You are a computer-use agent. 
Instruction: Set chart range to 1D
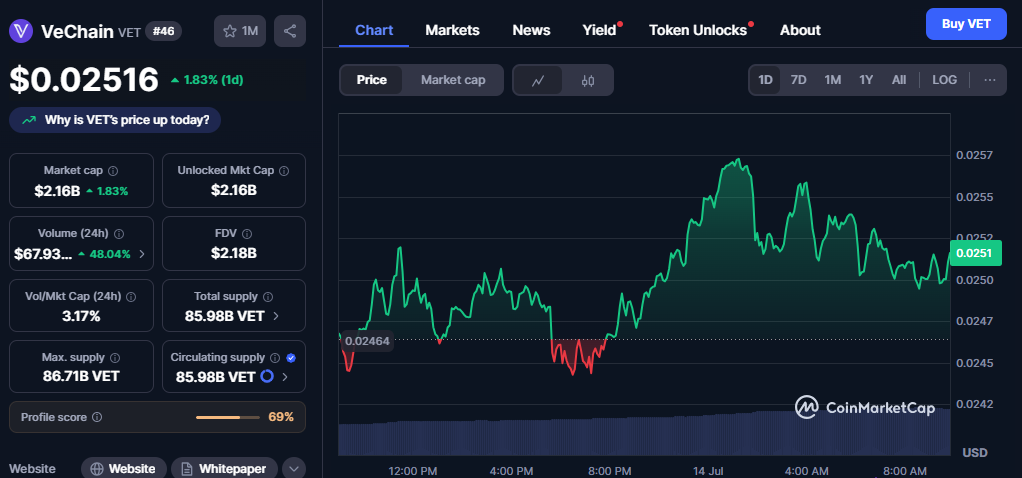click(x=765, y=80)
